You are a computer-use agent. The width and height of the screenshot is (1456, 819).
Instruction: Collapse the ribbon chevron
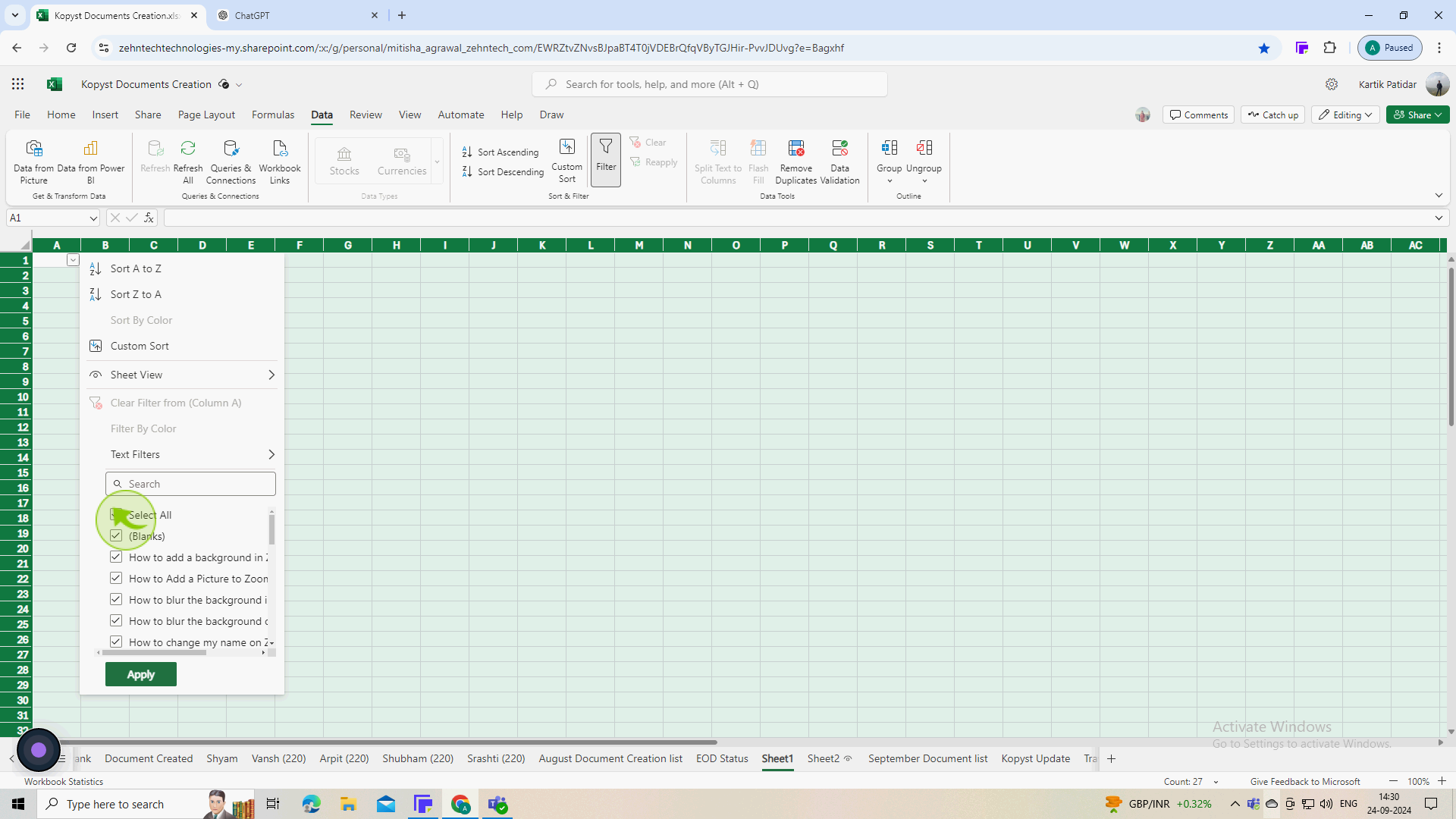[x=1439, y=196]
